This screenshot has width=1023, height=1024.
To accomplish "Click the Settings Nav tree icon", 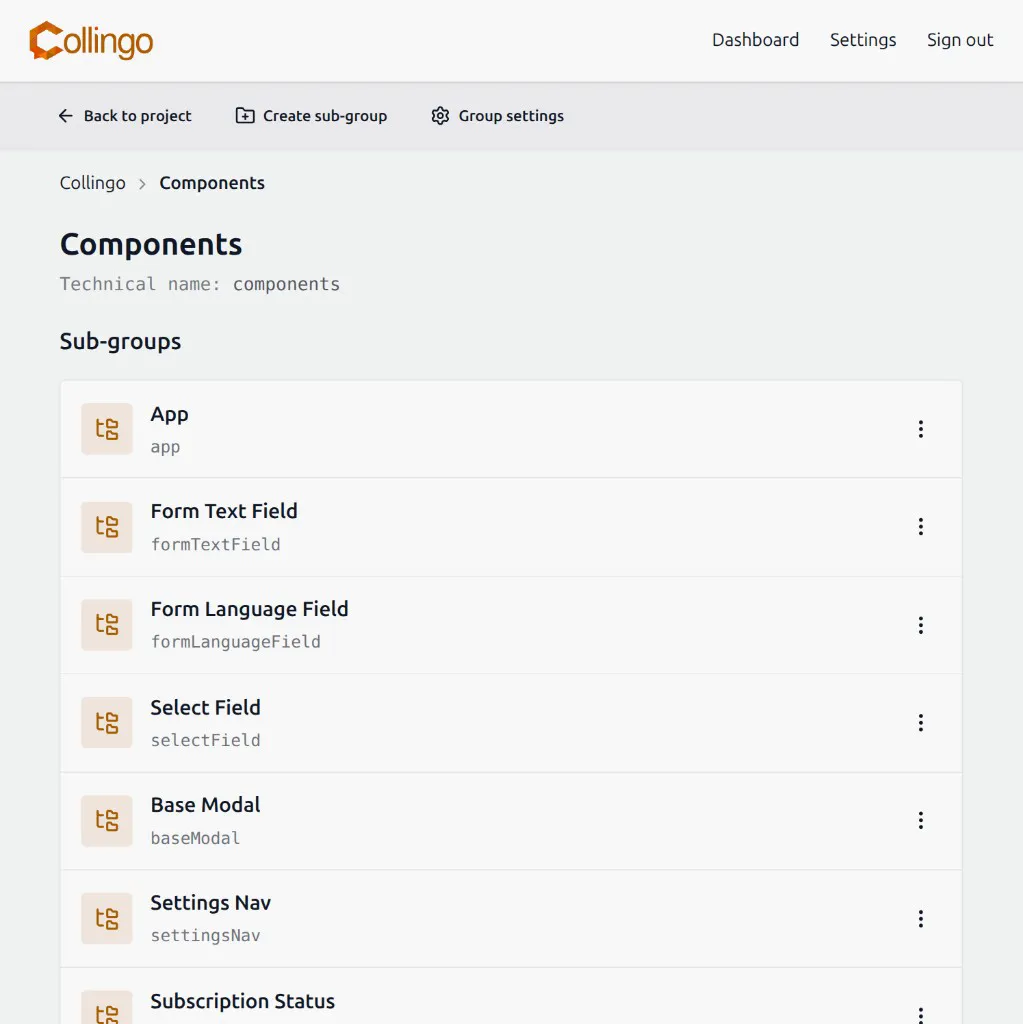I will pos(107,918).
